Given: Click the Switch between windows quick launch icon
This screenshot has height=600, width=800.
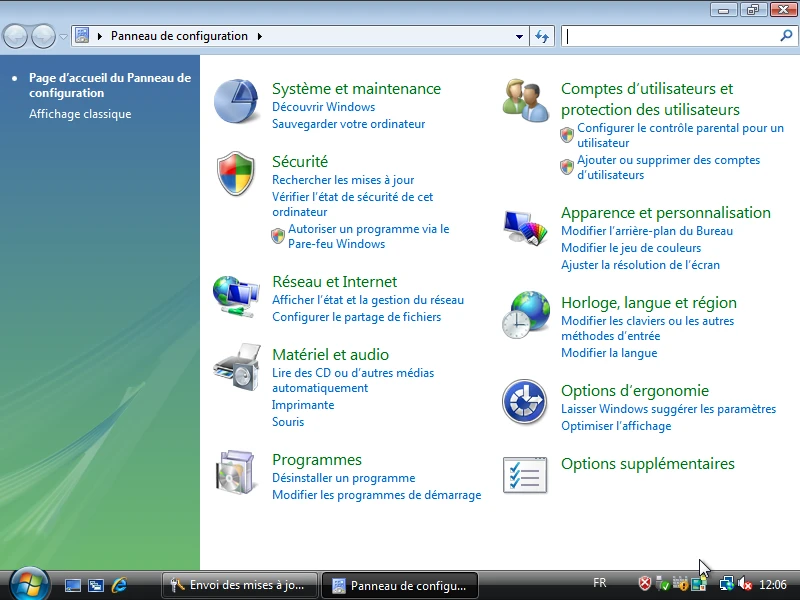Looking at the screenshot, I should (x=96, y=585).
